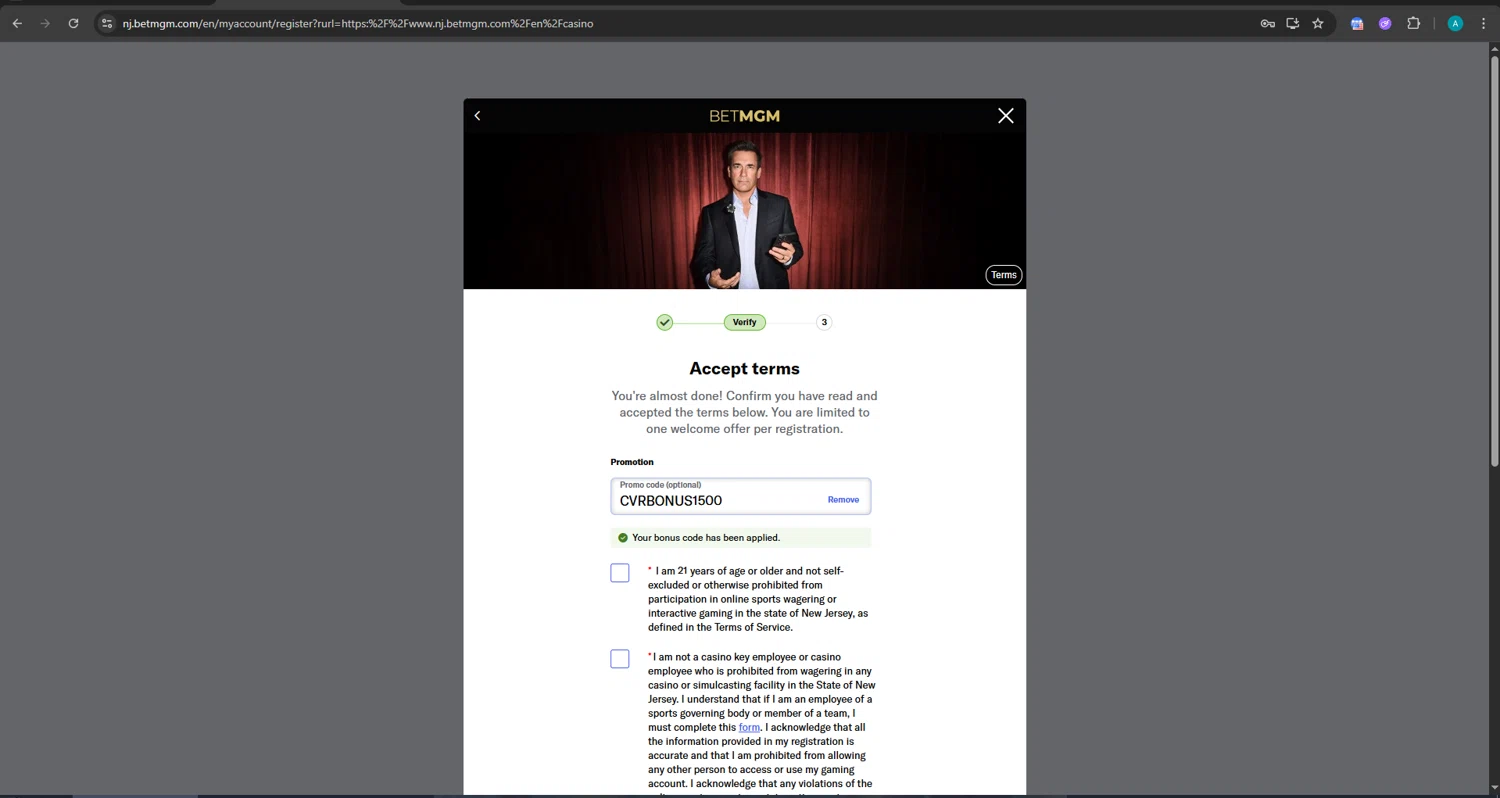Screen dimensions: 1500x798
Task: Select step 3 in the progress indicator
Action: tap(824, 322)
